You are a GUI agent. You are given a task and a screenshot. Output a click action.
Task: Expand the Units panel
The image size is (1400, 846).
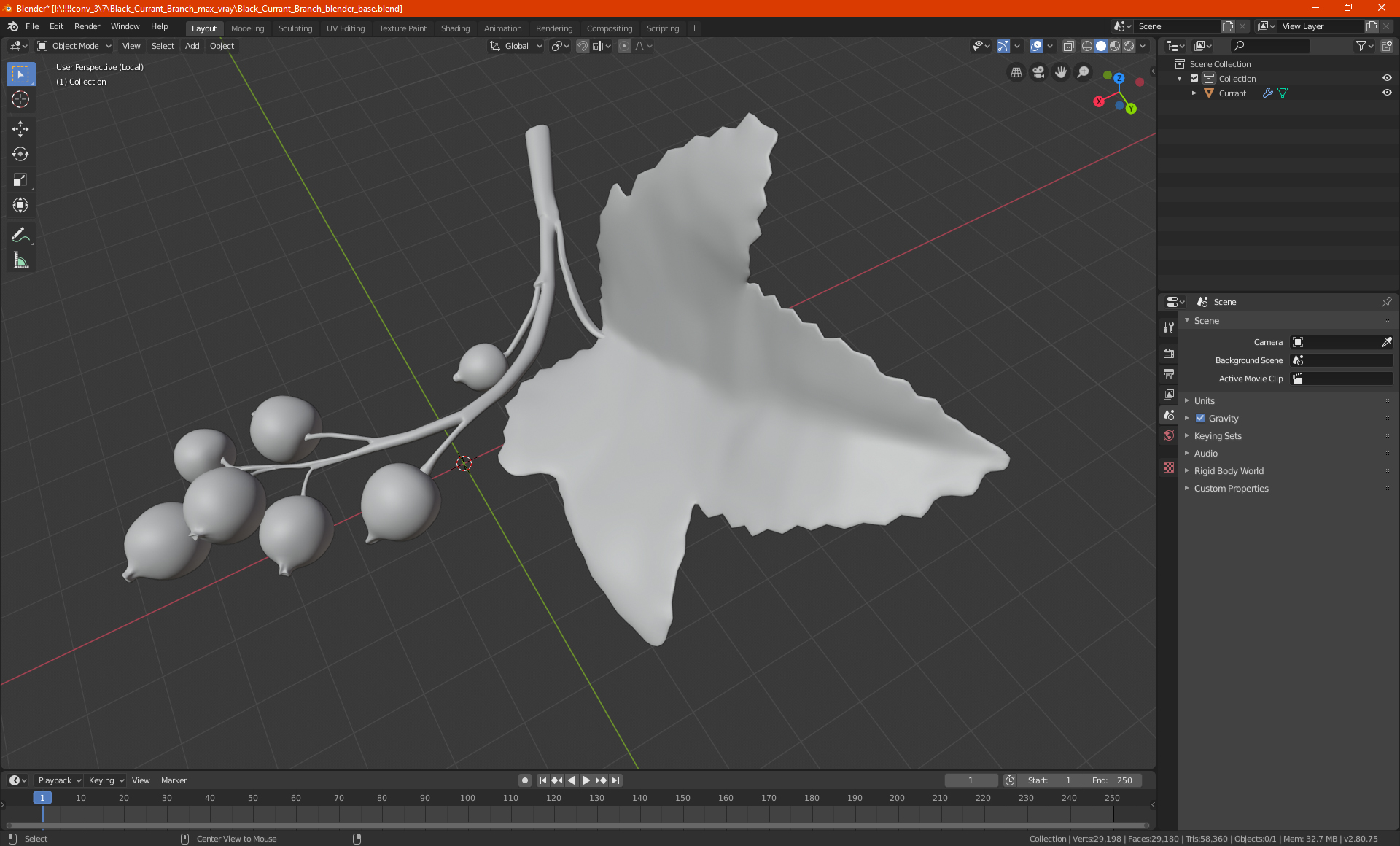click(x=1204, y=400)
